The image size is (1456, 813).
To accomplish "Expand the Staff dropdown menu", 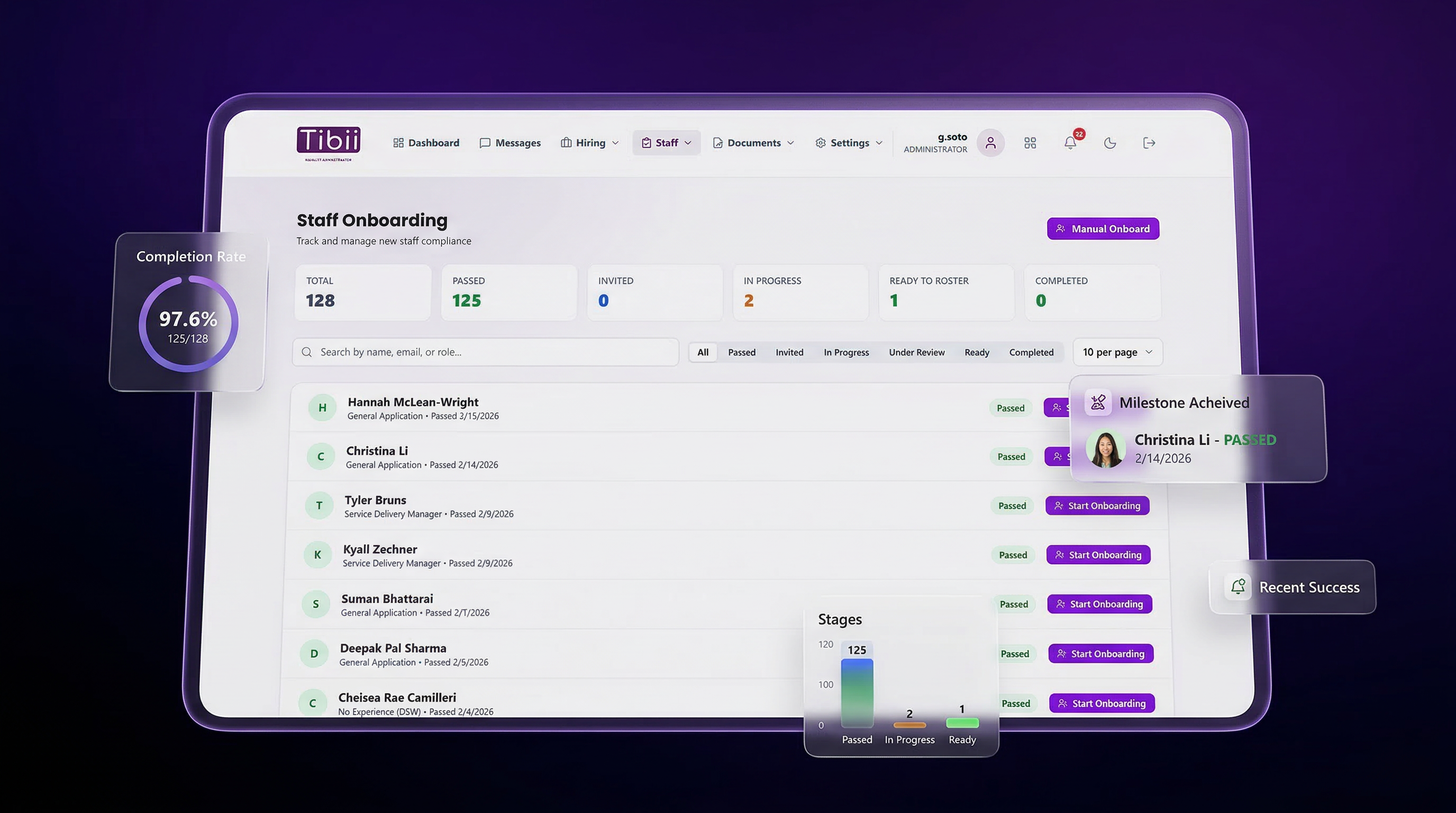I will pos(667,142).
